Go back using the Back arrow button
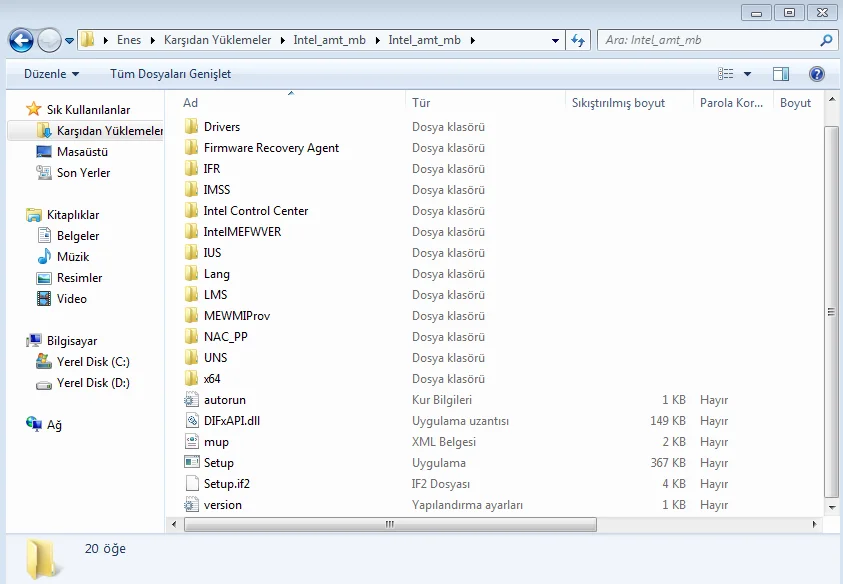This screenshot has width=843, height=584. pos(22,40)
